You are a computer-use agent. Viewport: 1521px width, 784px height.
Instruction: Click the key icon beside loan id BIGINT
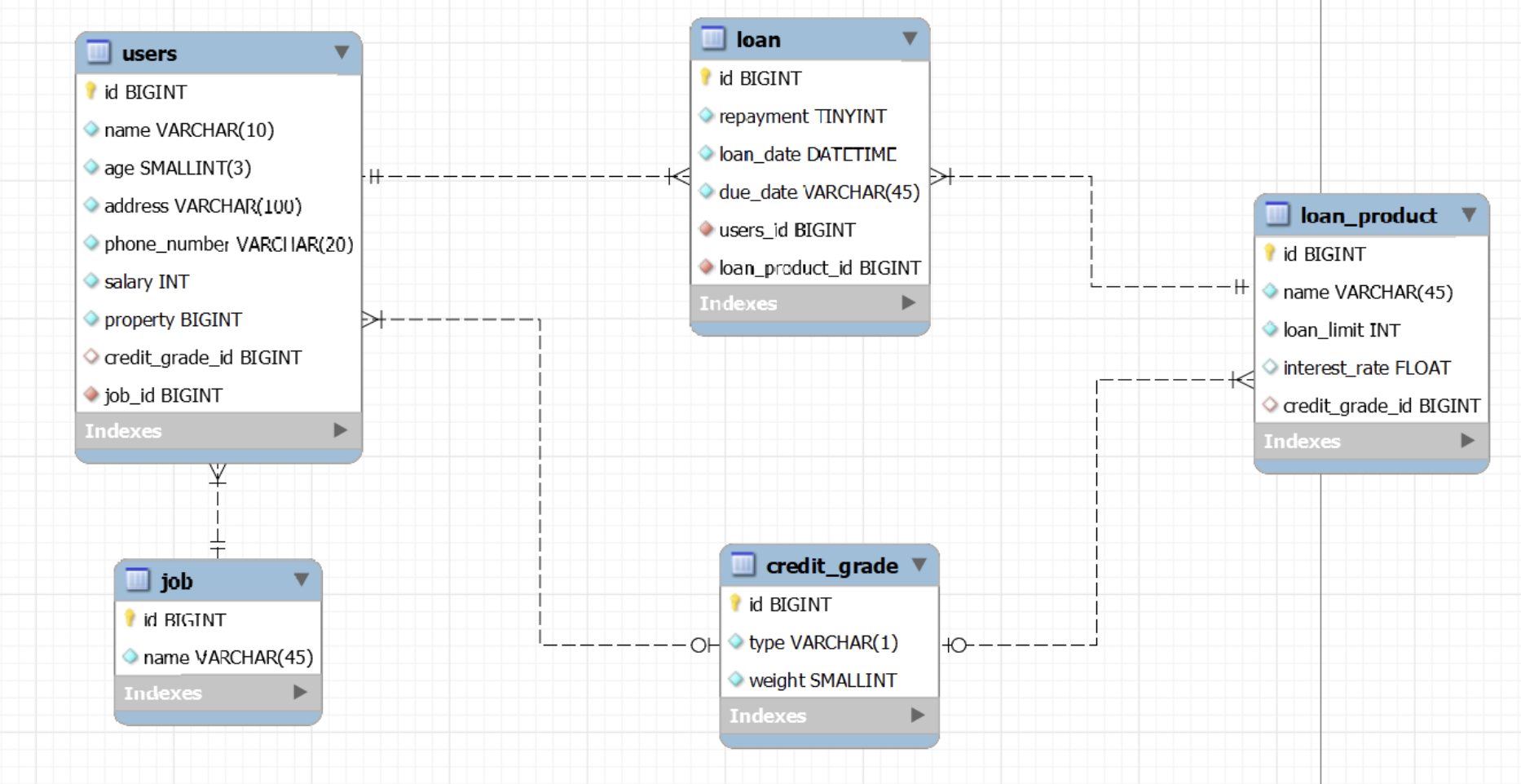click(706, 77)
